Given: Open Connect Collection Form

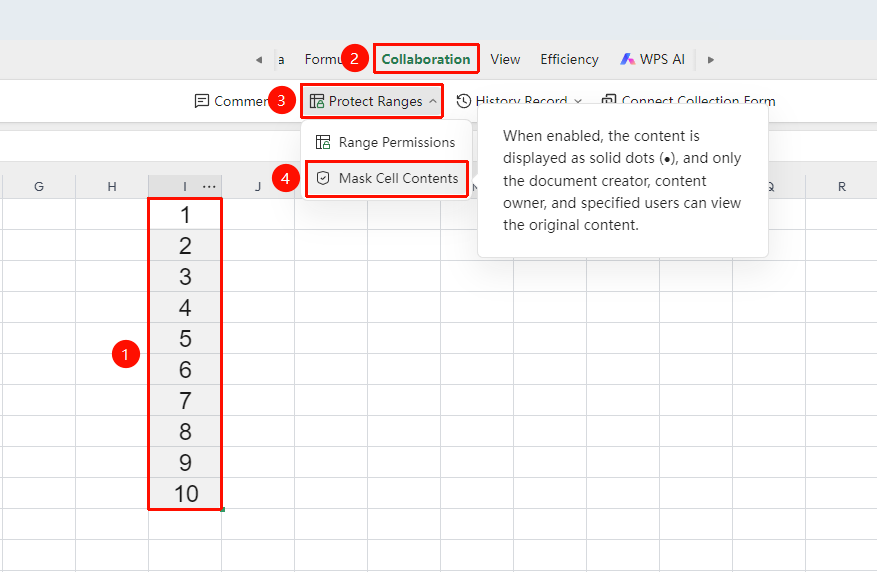Looking at the screenshot, I should (x=689, y=101).
